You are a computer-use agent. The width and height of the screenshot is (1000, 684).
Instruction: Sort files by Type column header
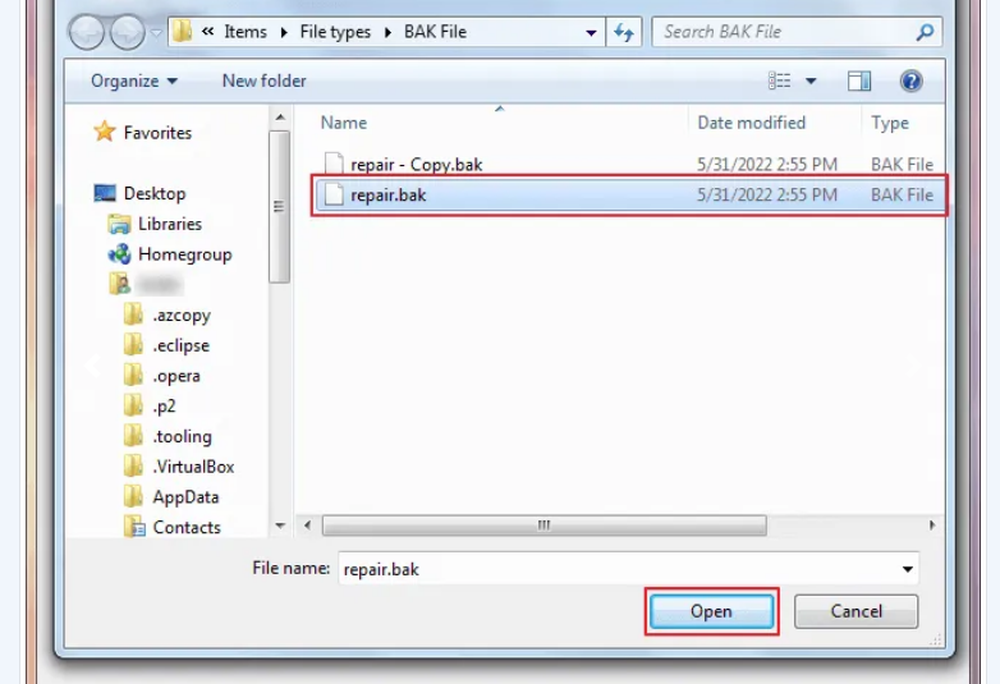(890, 122)
